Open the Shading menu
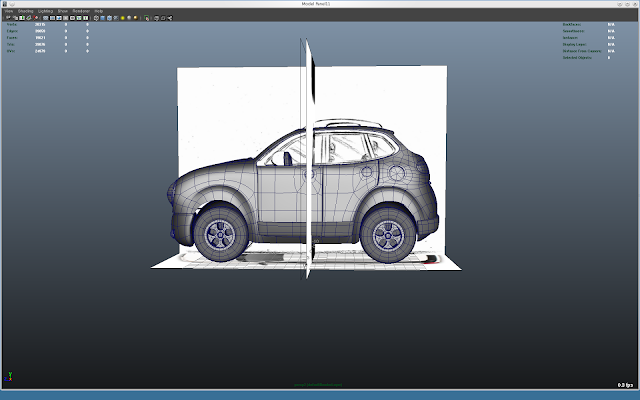 (25, 11)
